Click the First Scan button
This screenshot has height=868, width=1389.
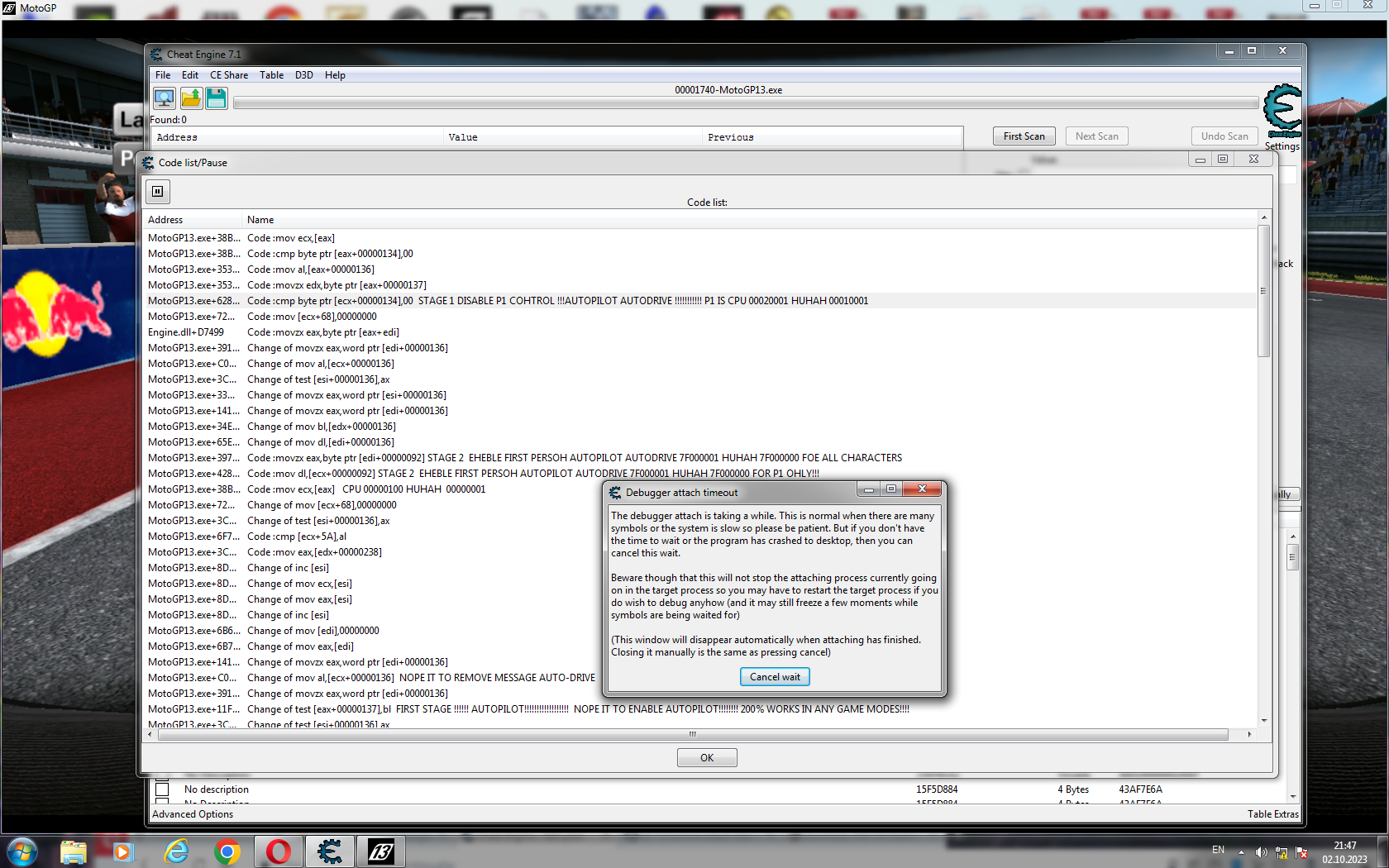pos(1024,136)
